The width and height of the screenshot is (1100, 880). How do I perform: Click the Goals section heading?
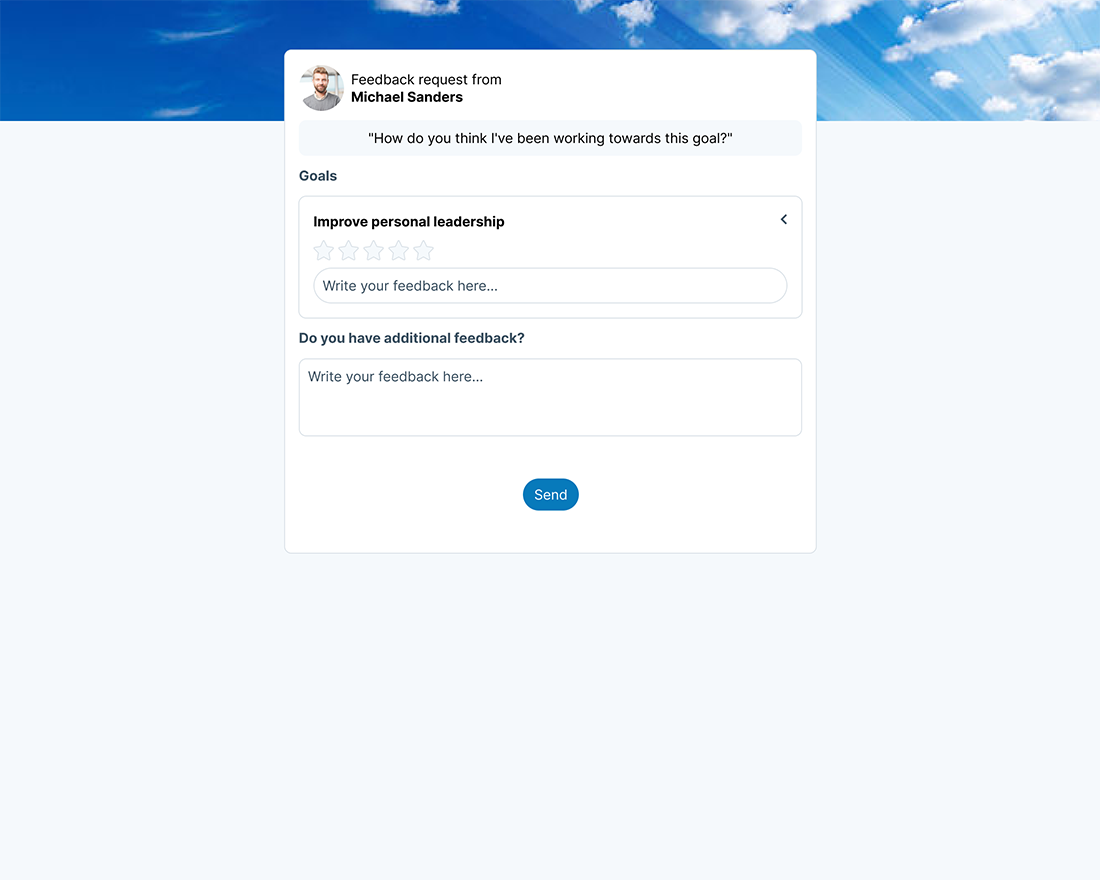[318, 176]
